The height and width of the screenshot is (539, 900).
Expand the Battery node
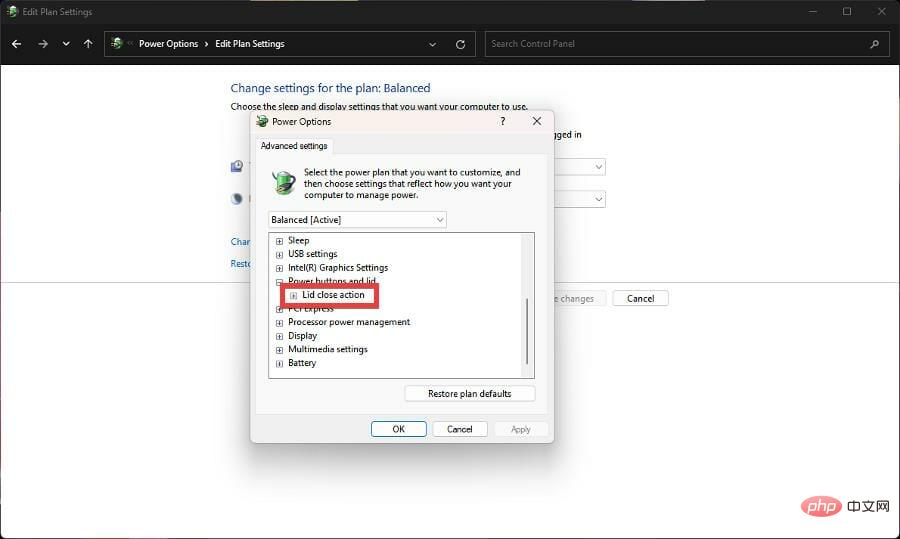(x=279, y=363)
